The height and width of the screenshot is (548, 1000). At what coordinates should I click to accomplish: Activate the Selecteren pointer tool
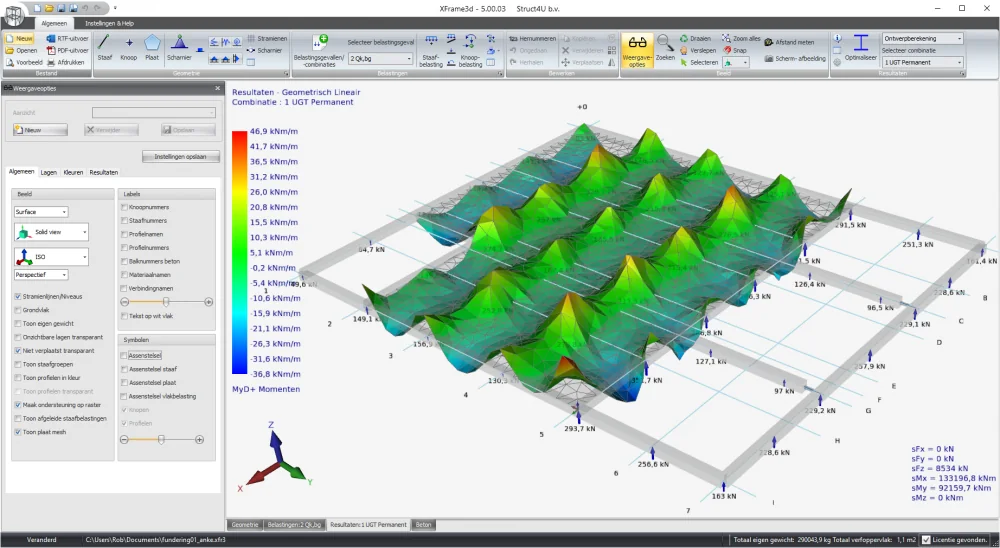(698, 63)
